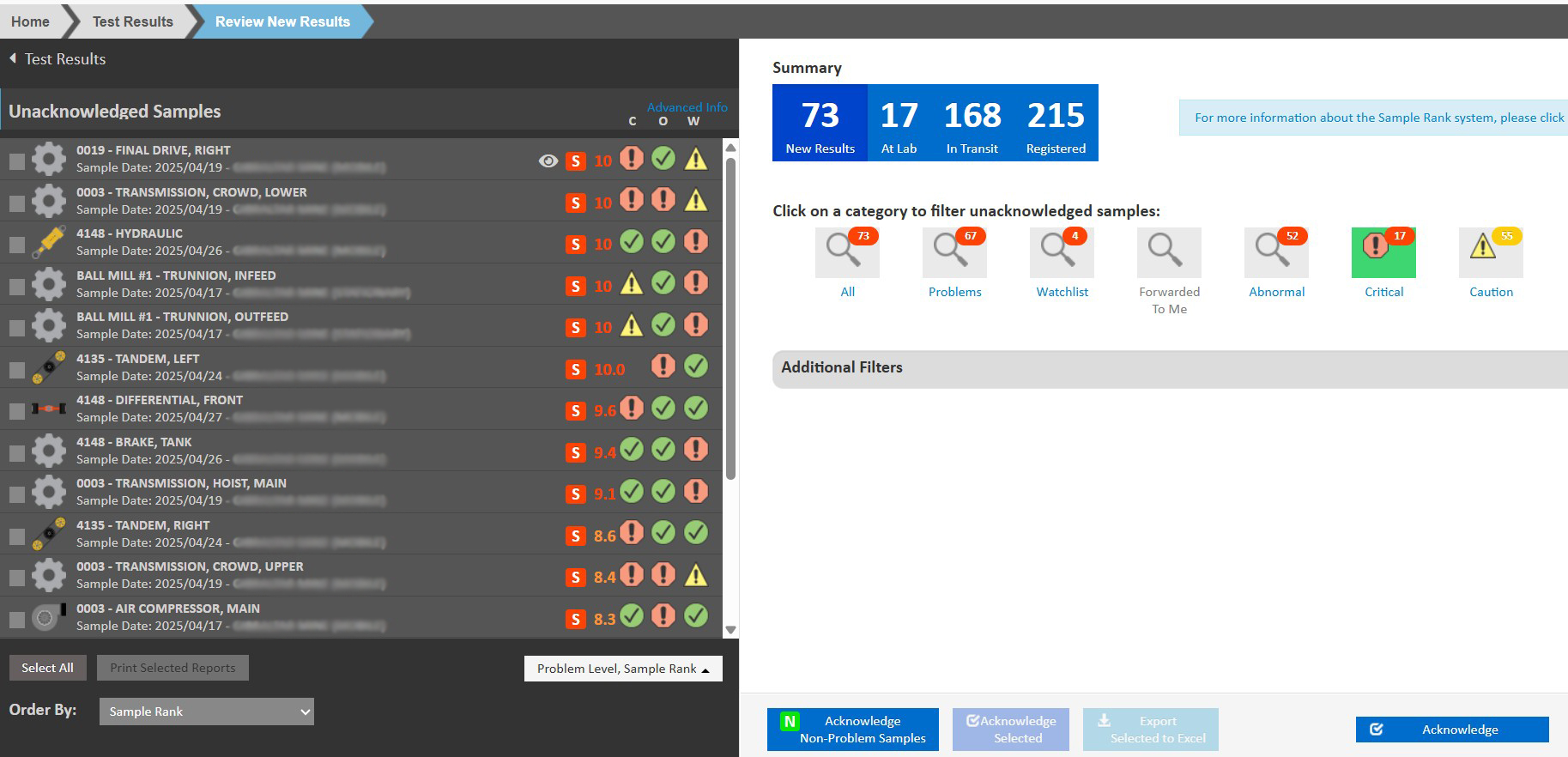
Task: Expand the Additional Filters section
Action: pyautogui.click(x=1169, y=368)
